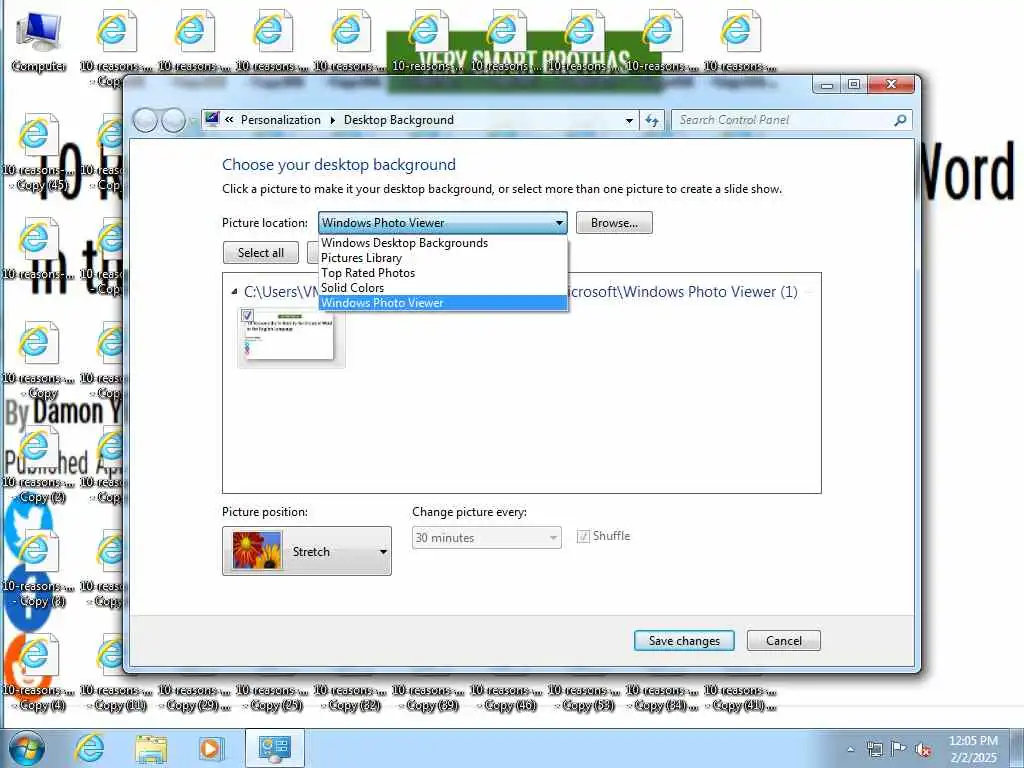
Task: Uncheck the wallpaper thumbnail checkbox
Action: click(x=247, y=315)
